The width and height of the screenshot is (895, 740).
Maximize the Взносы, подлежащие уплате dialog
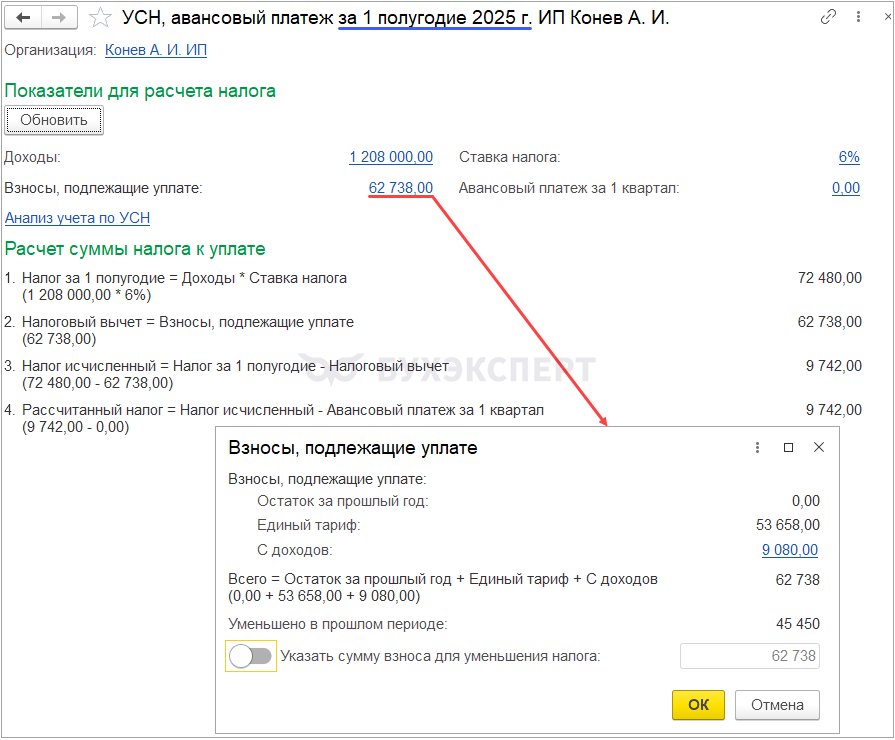pos(788,448)
